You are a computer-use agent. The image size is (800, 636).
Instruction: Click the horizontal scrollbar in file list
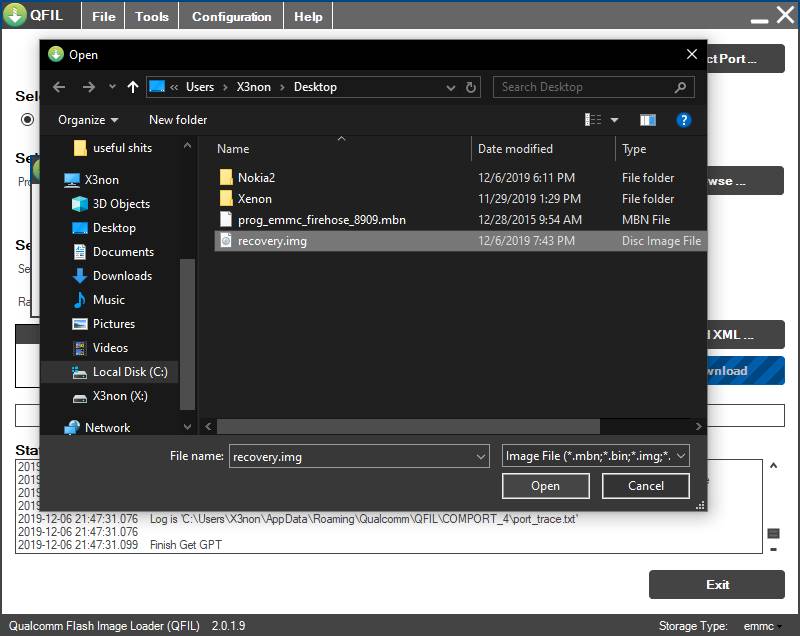408,426
